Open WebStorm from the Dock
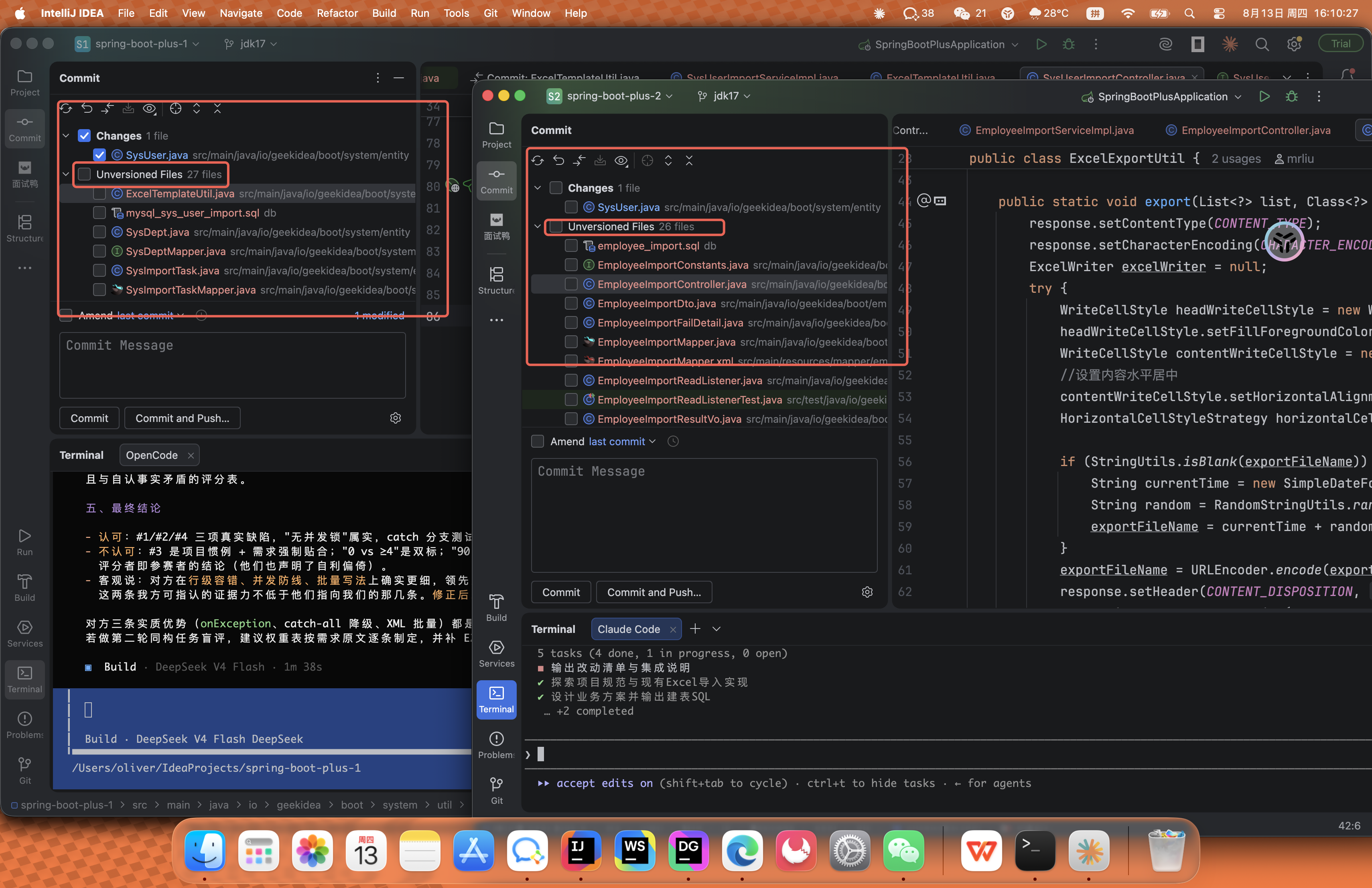The width and height of the screenshot is (1372, 888). 634,851
